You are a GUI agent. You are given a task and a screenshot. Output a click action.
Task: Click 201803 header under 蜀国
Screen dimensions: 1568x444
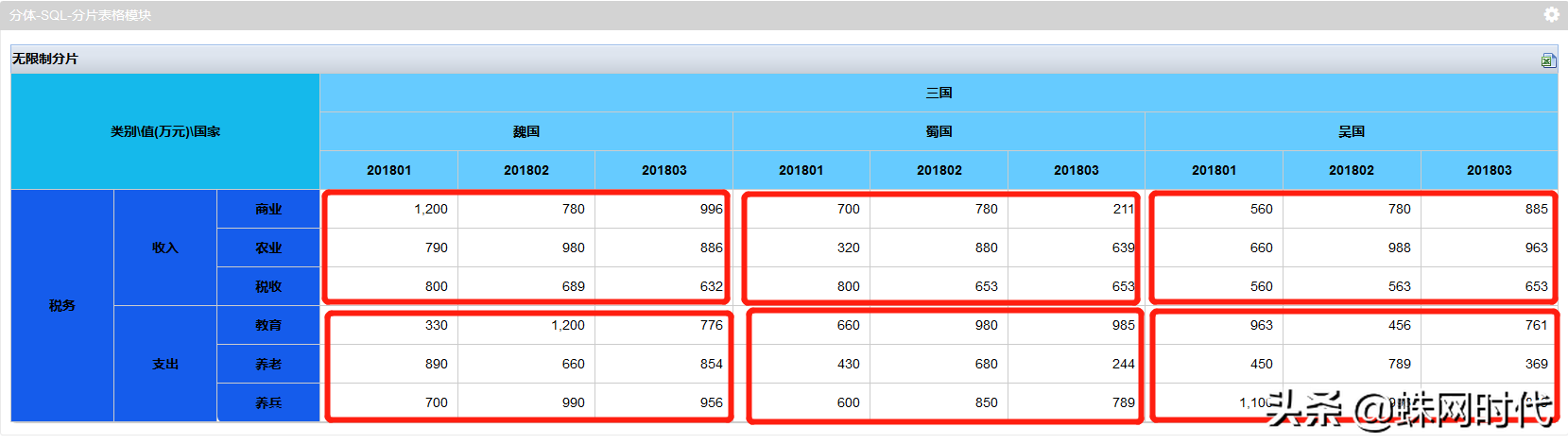(x=1077, y=170)
